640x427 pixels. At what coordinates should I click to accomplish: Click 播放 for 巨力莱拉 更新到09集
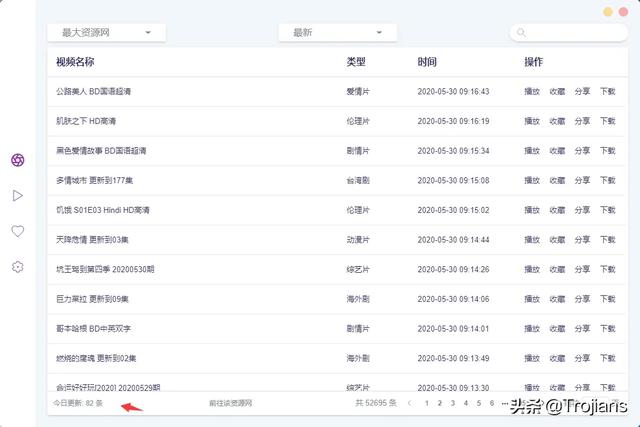pyautogui.click(x=531, y=299)
